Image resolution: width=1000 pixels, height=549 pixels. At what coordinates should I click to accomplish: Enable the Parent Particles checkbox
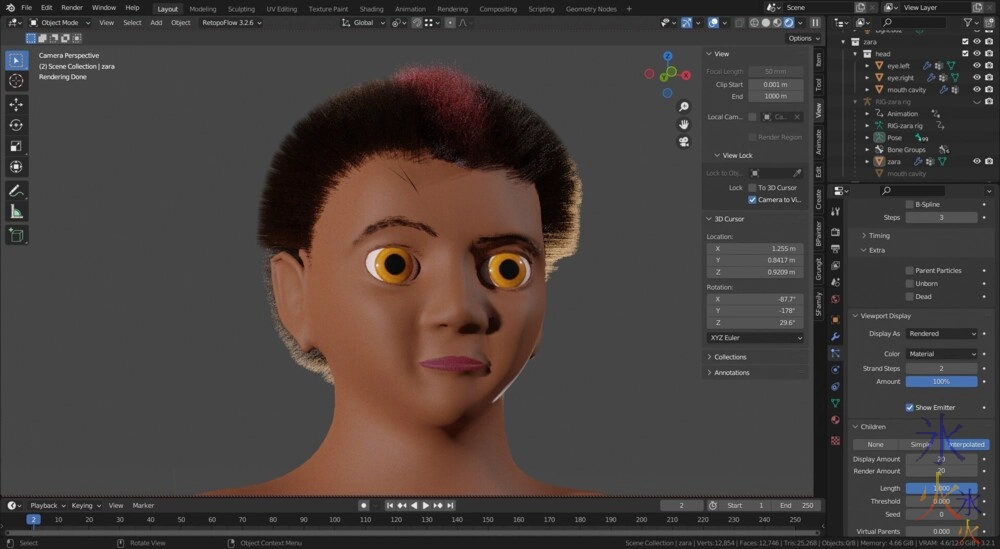coord(909,270)
